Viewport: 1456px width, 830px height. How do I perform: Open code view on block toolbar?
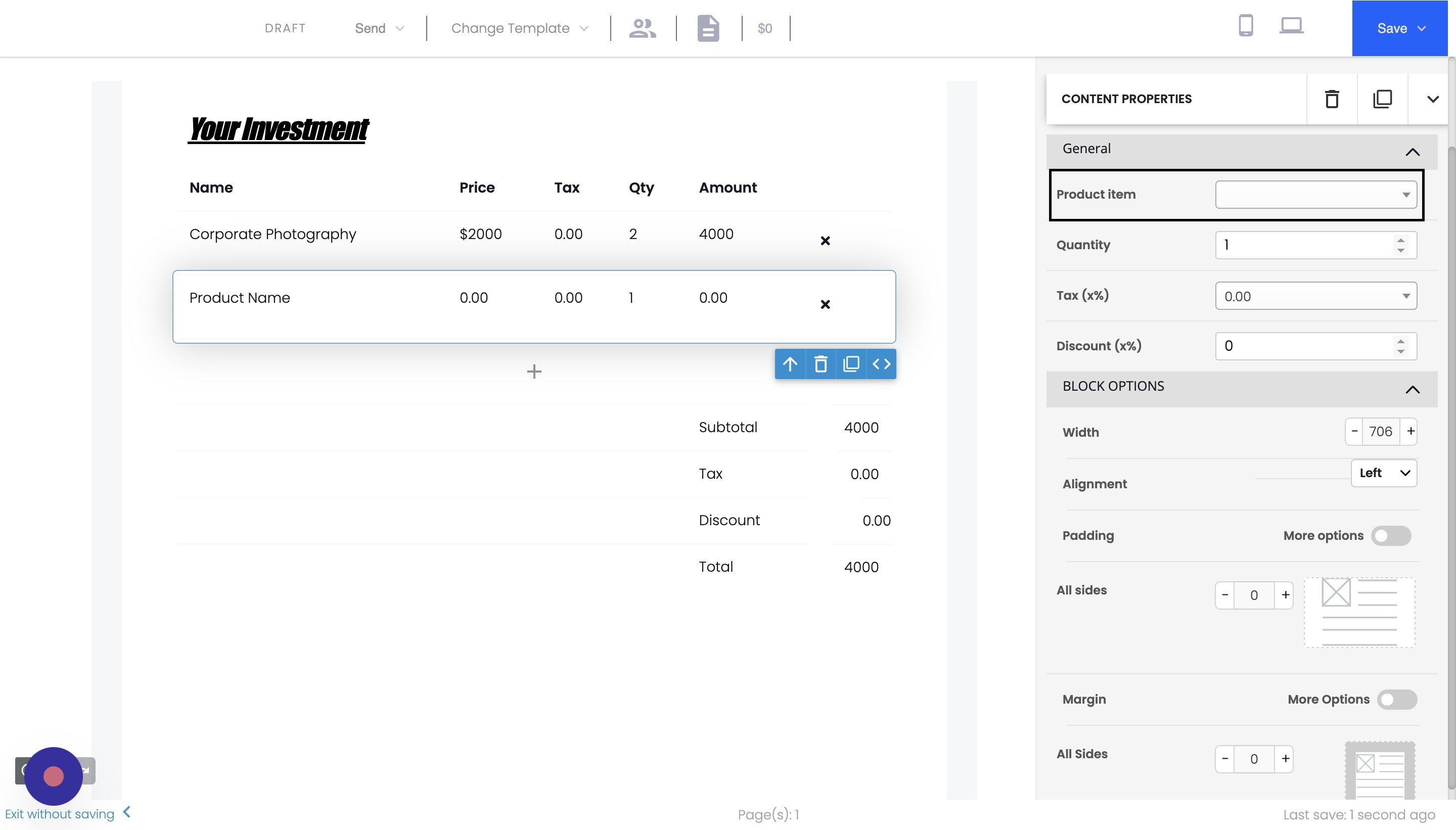[x=881, y=364]
